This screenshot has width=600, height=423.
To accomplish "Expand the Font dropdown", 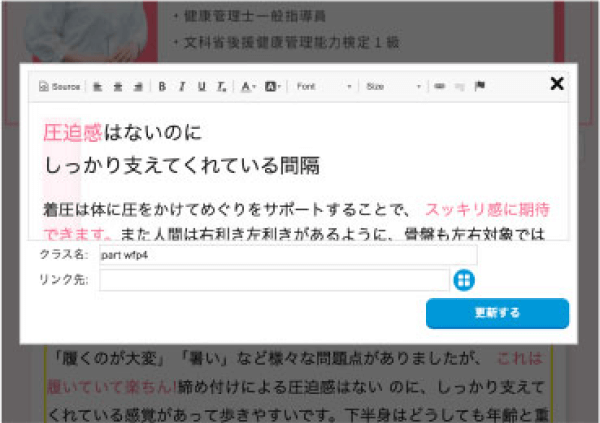I will [x=324, y=87].
